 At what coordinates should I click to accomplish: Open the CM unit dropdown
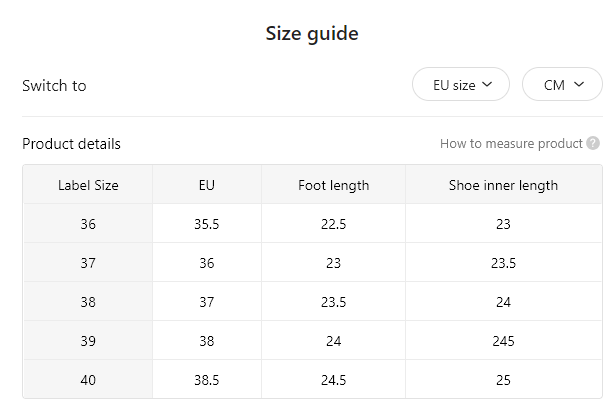(562, 84)
